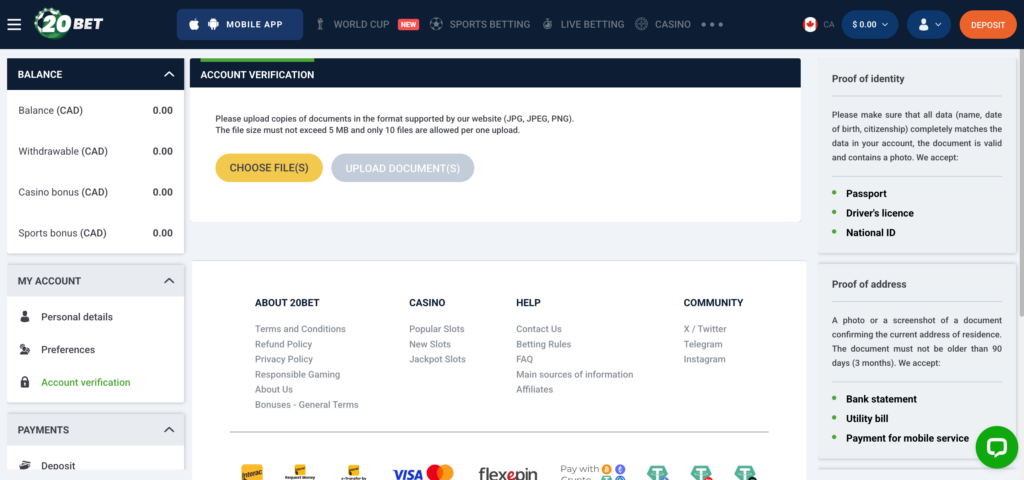Click the Deposit wallet icon in Payments
Viewport: 1024px width, 480px height.
(25, 466)
